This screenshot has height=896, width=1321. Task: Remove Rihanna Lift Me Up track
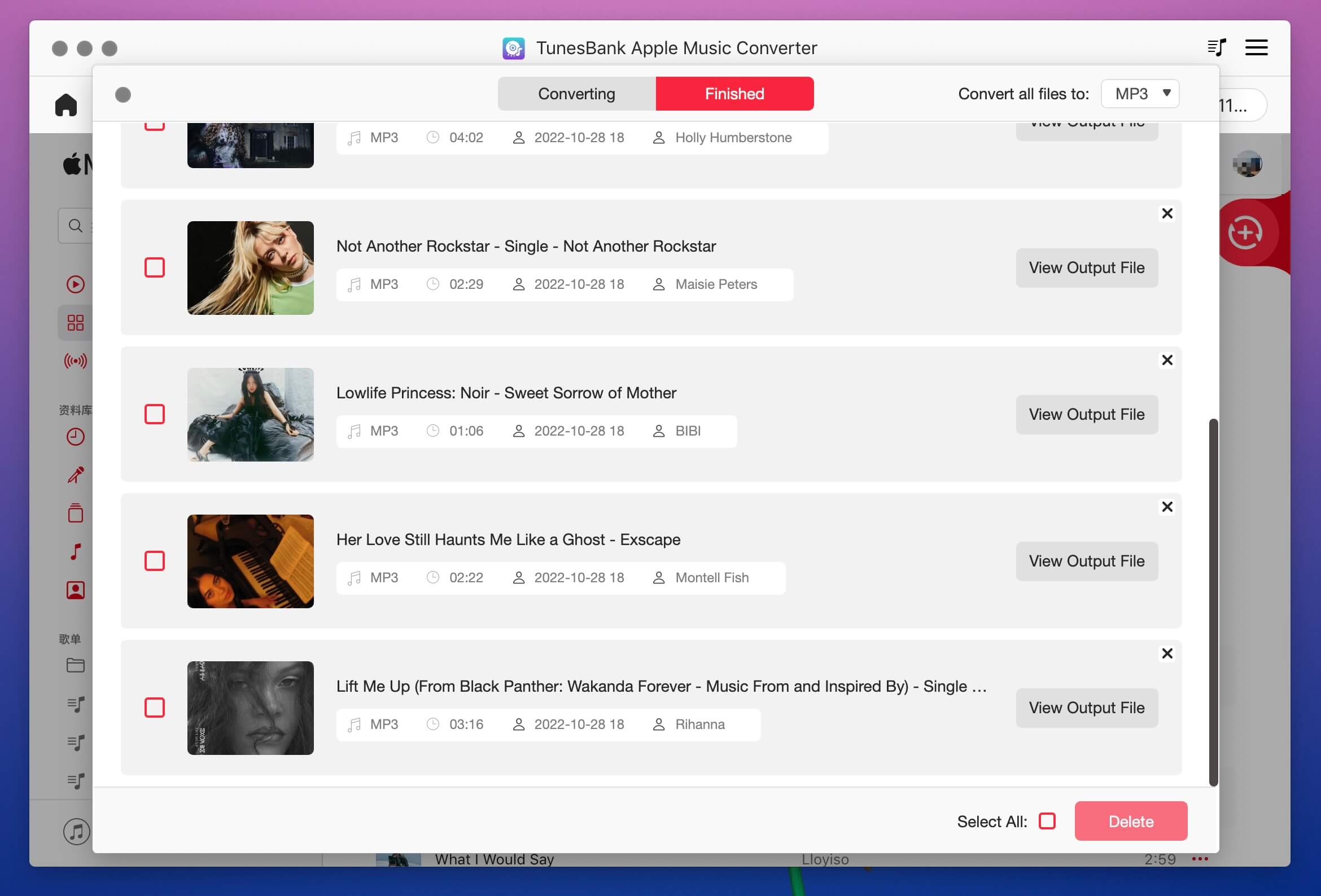1167,654
